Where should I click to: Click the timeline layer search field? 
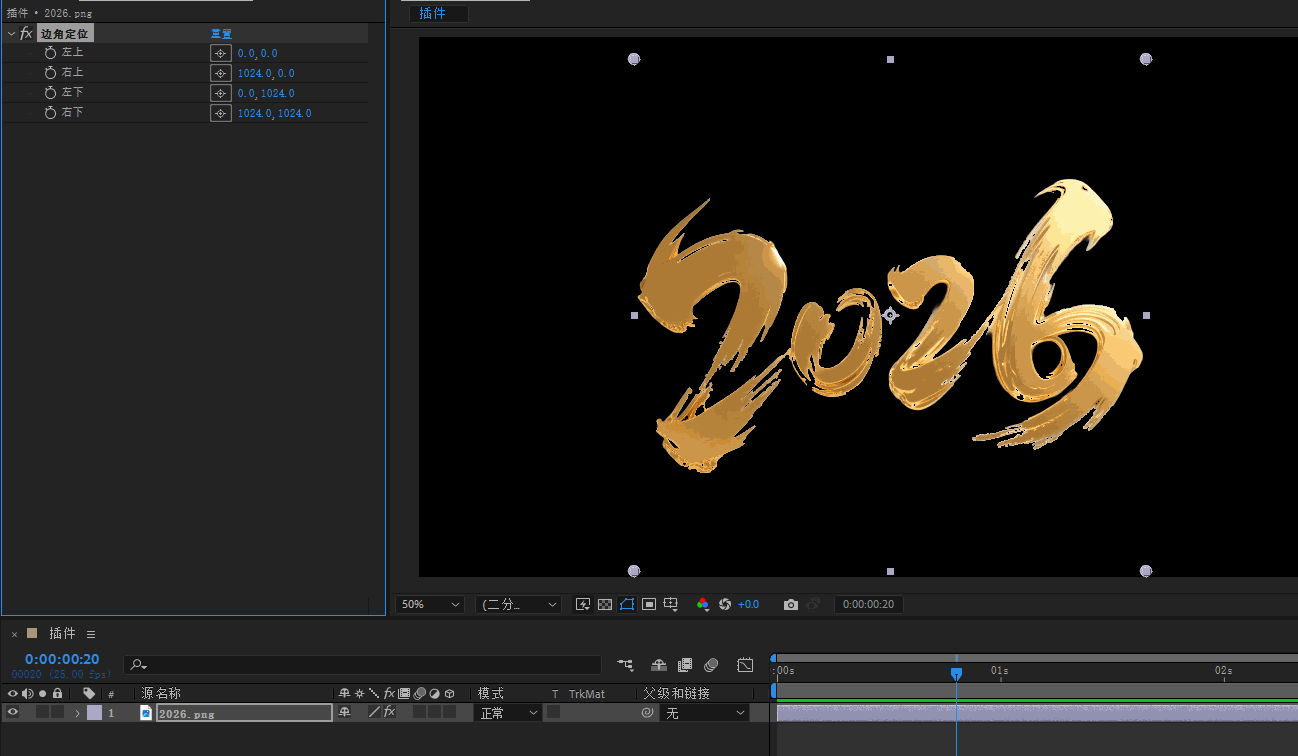click(362, 665)
